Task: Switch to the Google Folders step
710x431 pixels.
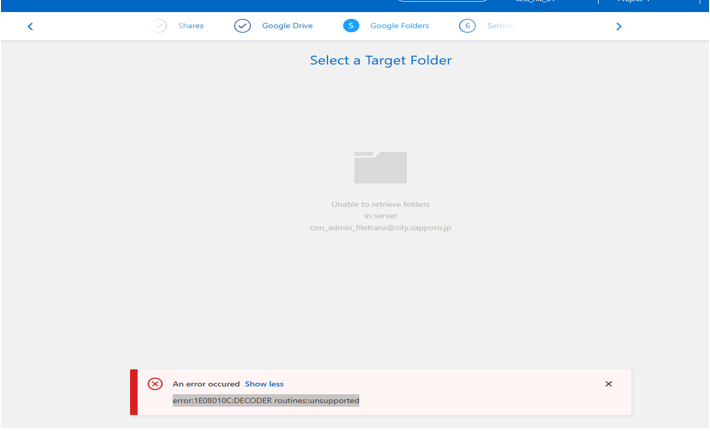Action: point(399,26)
